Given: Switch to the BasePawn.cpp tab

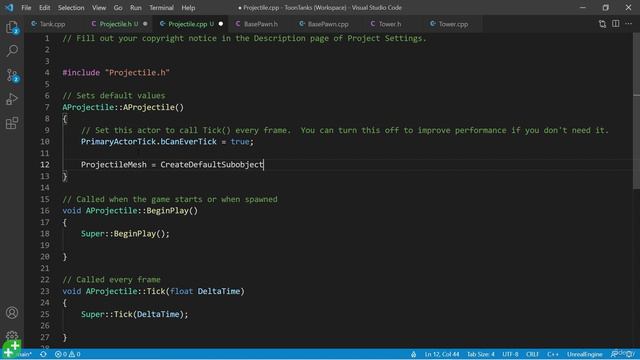Looking at the screenshot, I should pos(328,24).
